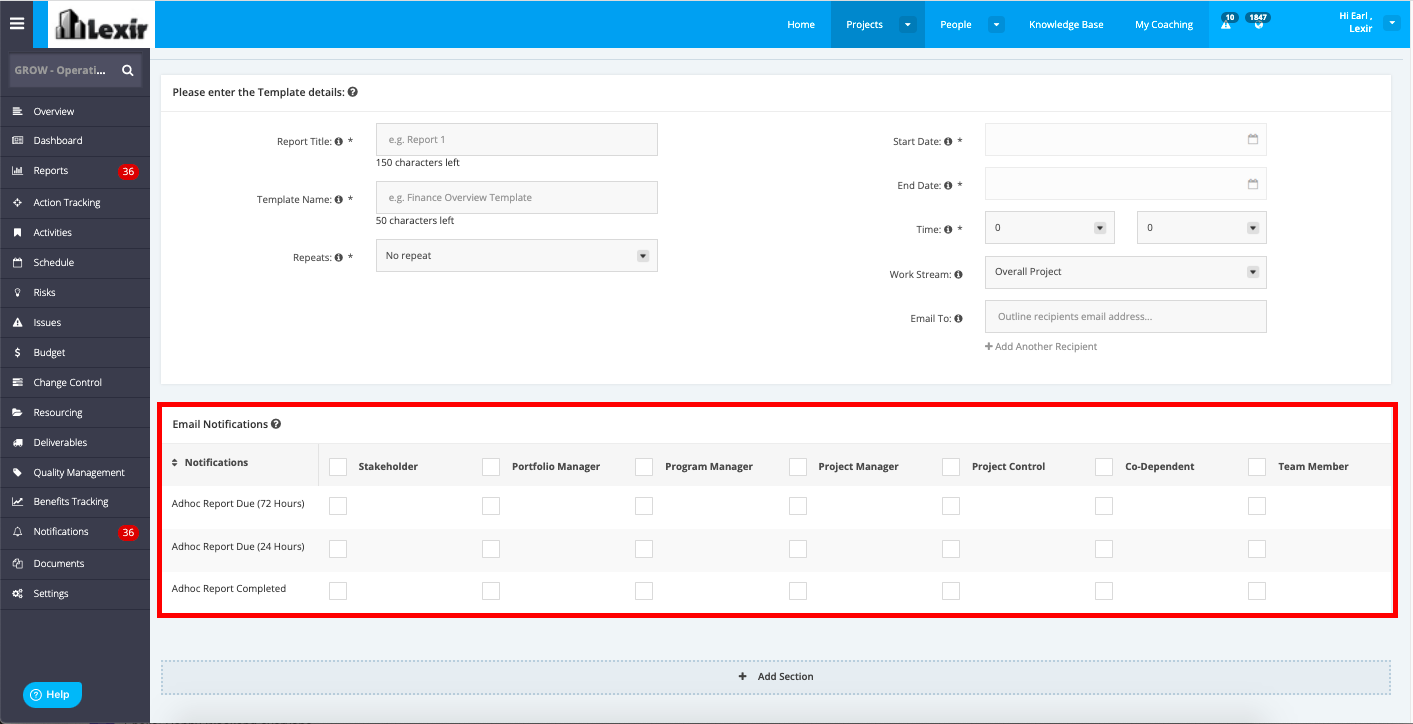Go to Risks in the sidebar
The width and height of the screenshot is (1413, 724).
[75, 293]
